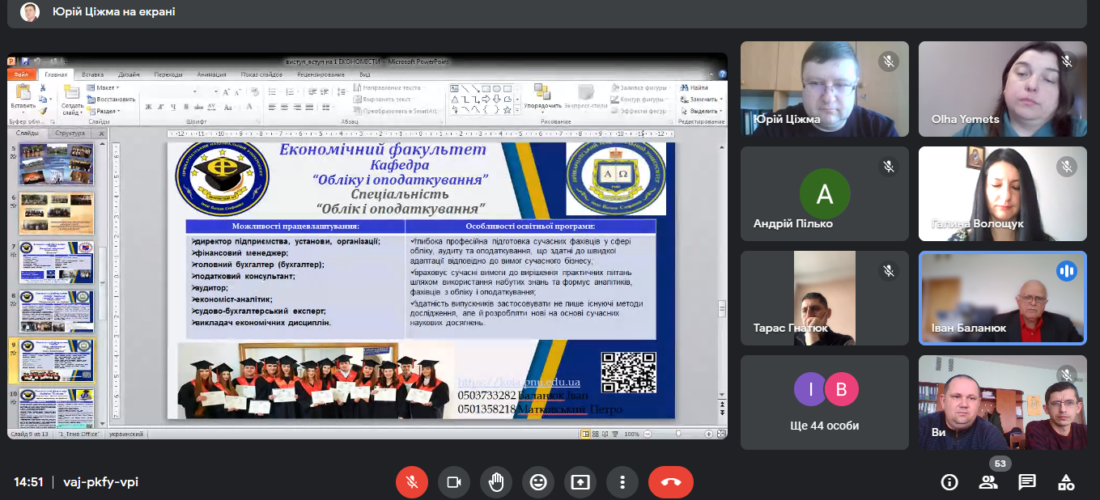Viewport: 1100px width, 500px height.
Task: Open the chat messages panel
Action: click(x=1026, y=482)
